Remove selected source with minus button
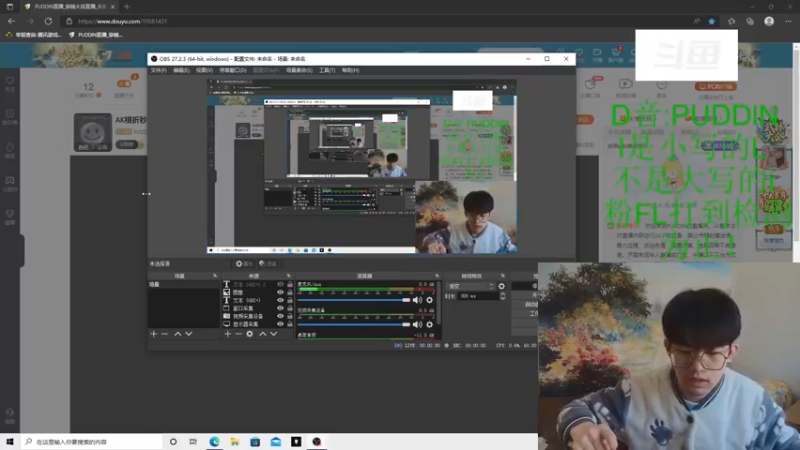This screenshot has width=800, height=450. click(238, 334)
